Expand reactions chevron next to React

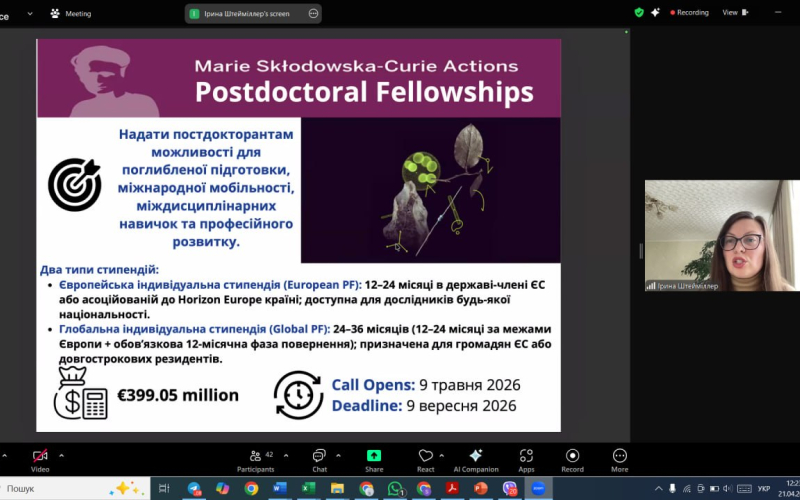pos(442,455)
